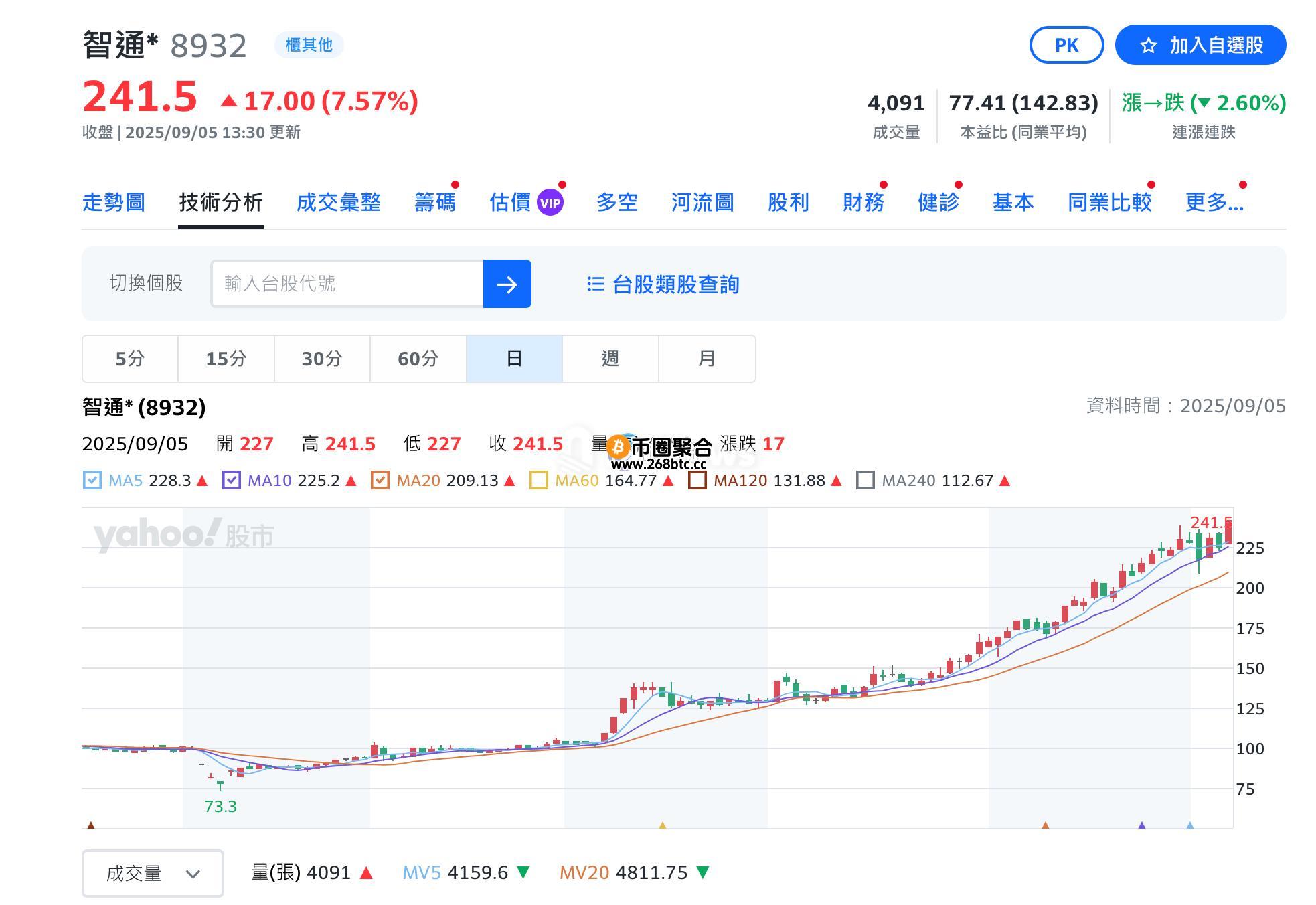Enable the MA240 checkbox

click(x=866, y=481)
